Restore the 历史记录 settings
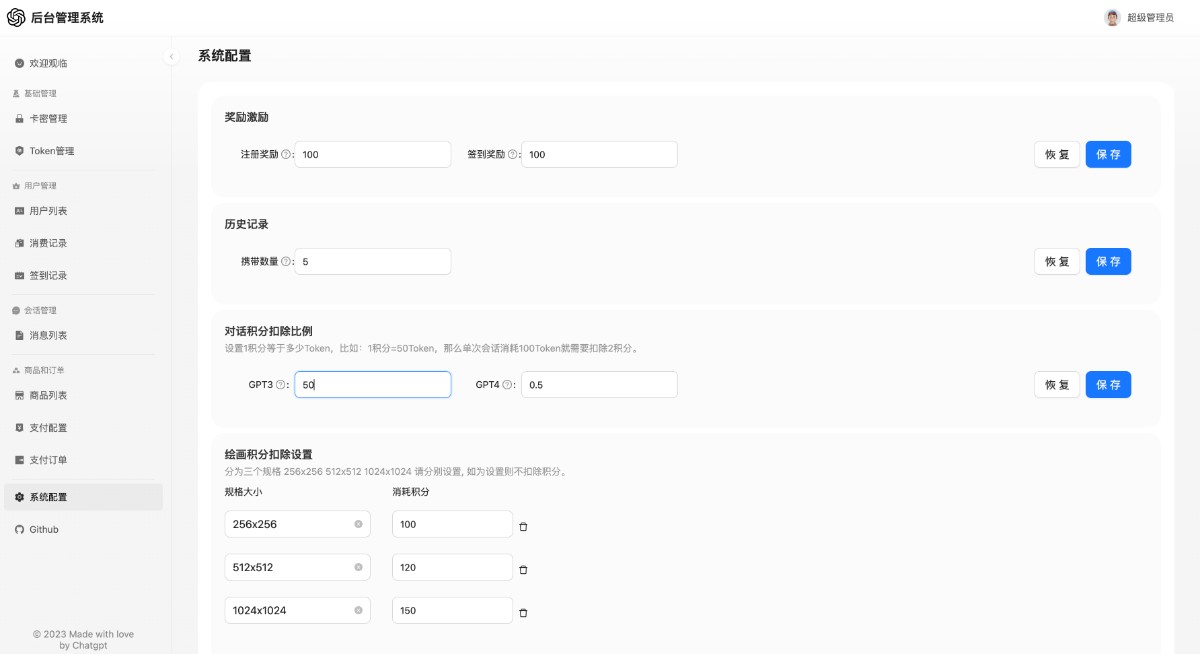The image size is (1200, 654). [x=1056, y=261]
